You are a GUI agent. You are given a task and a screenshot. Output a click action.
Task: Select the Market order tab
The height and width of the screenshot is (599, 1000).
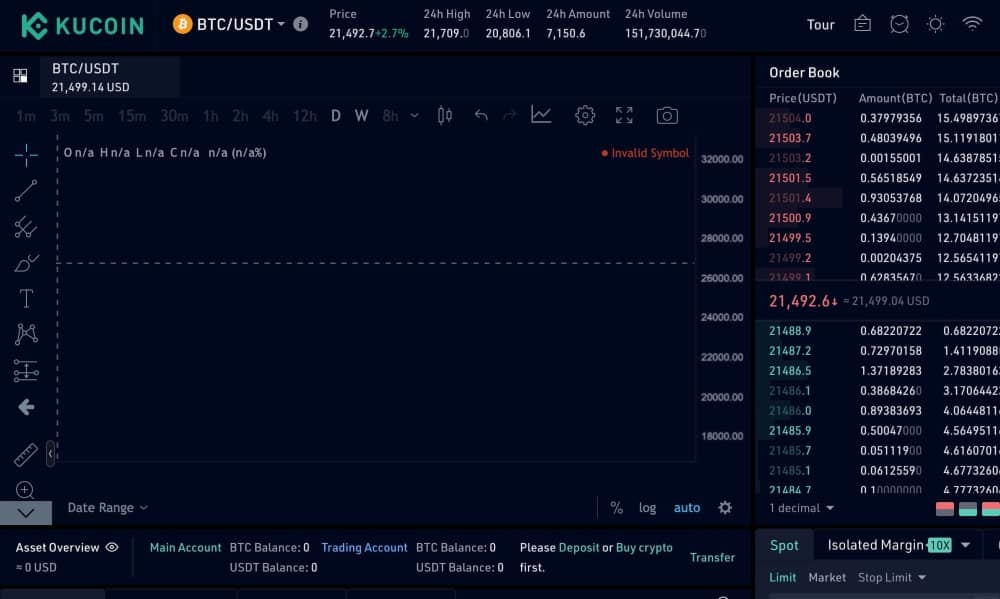827,577
